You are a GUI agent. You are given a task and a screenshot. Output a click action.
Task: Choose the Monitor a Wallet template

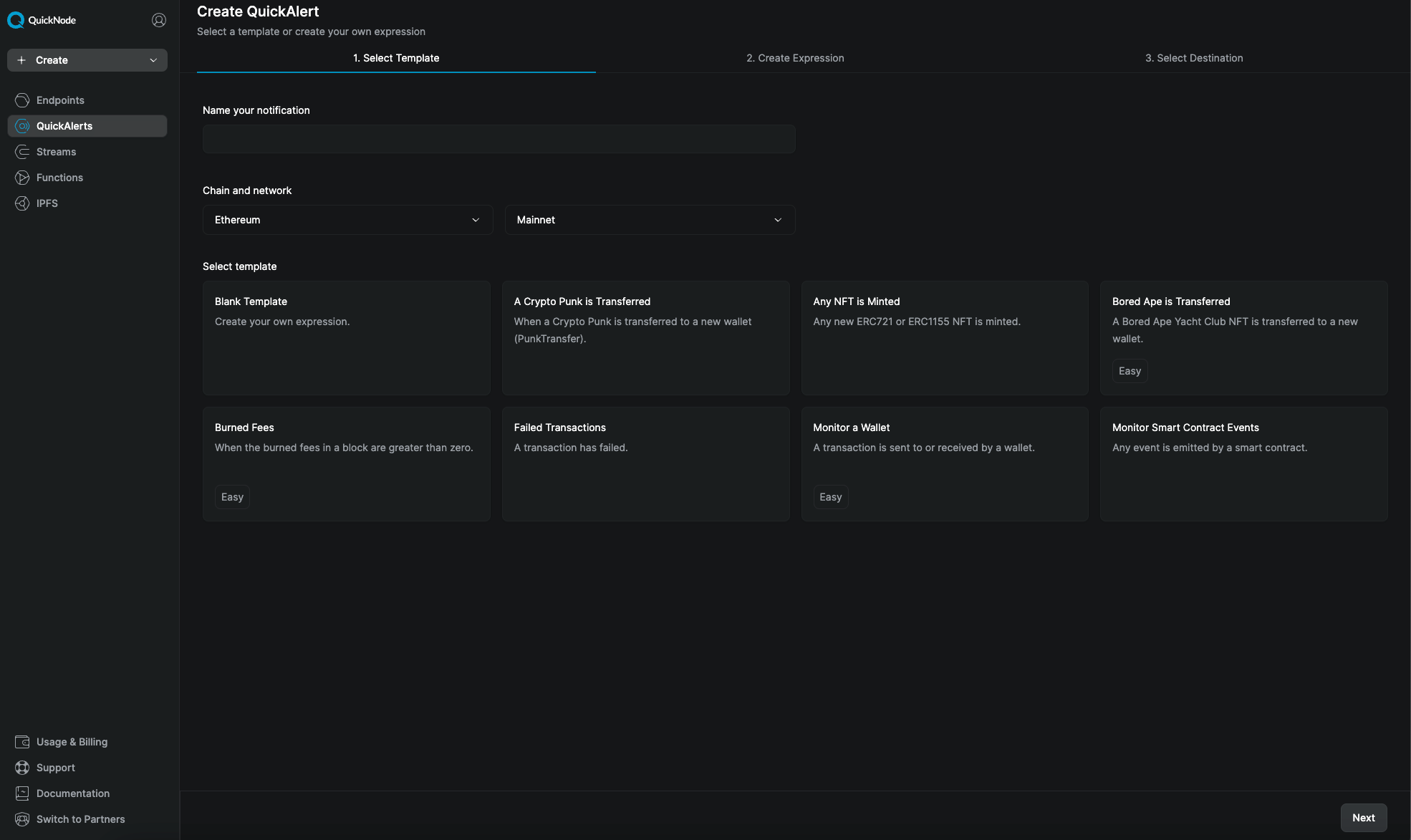pyautogui.click(x=944, y=464)
